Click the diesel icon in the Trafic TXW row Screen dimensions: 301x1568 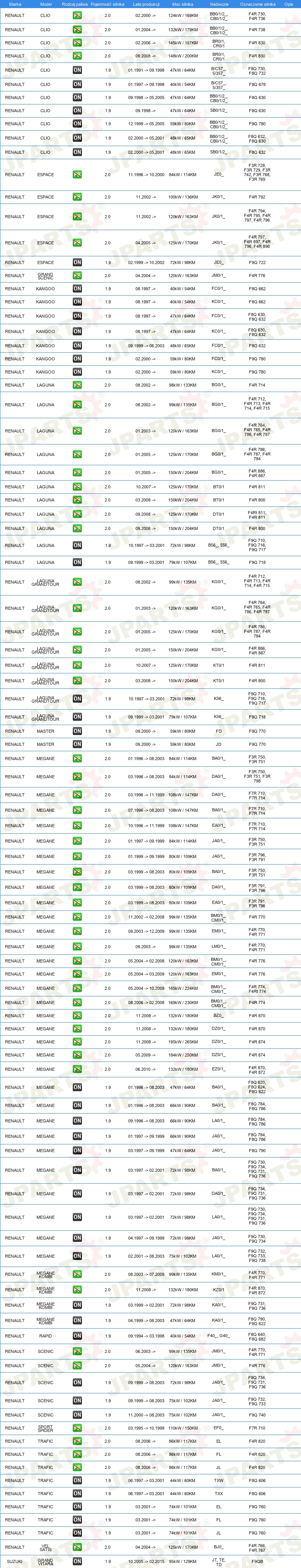pyautogui.click(x=77, y=1481)
